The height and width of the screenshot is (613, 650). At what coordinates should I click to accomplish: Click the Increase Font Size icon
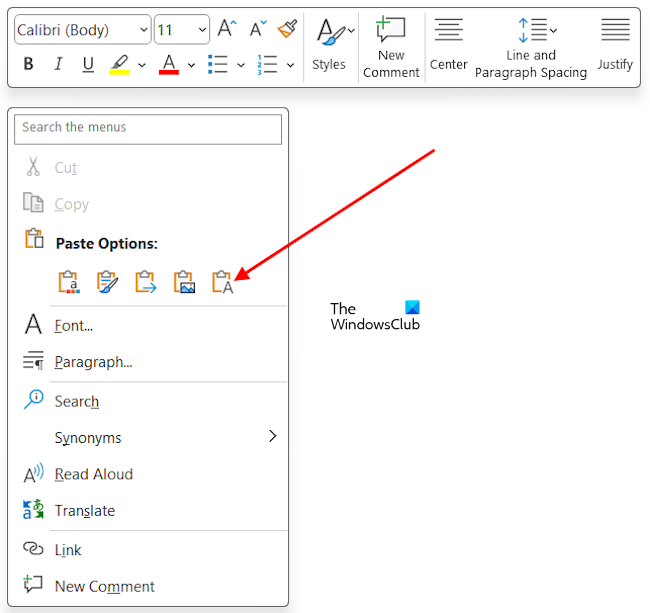pyautogui.click(x=227, y=29)
